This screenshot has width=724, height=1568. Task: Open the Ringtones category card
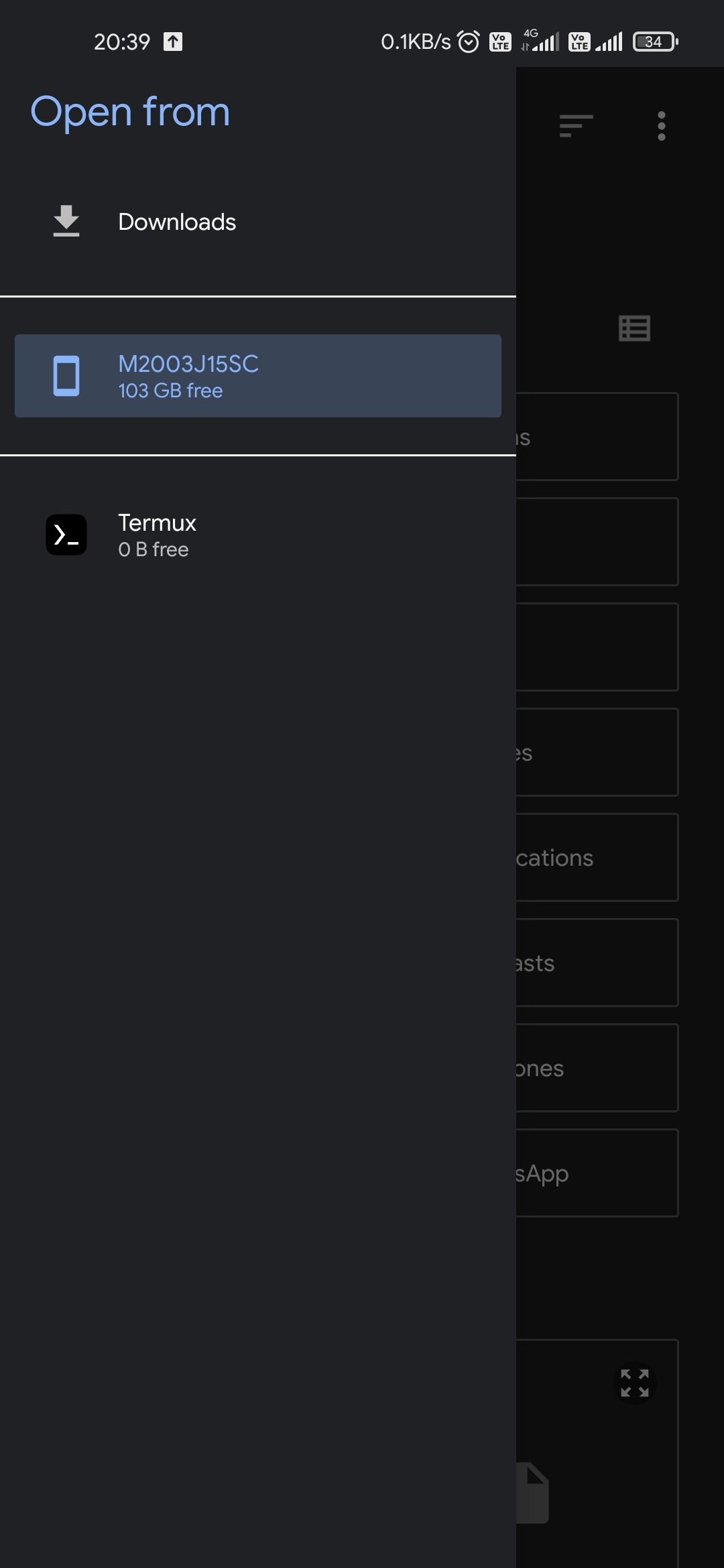point(595,1068)
